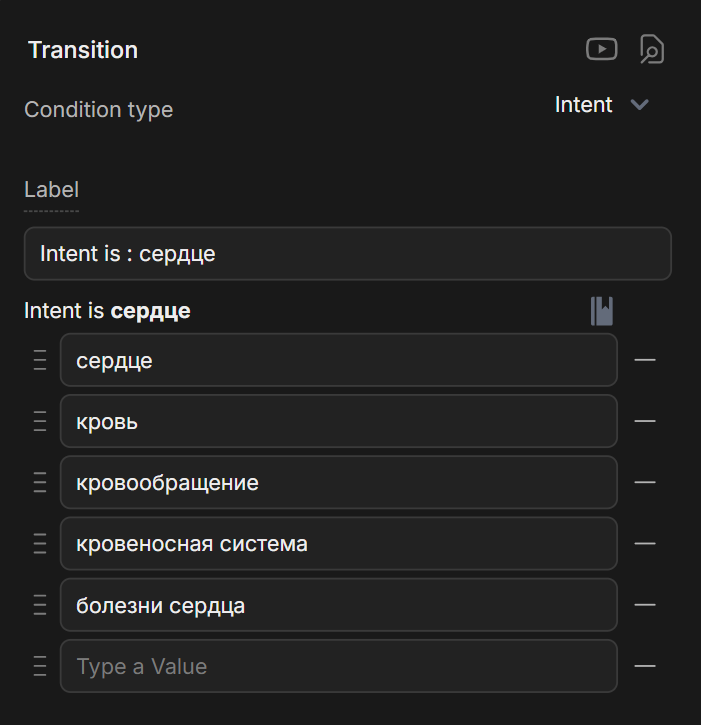Remove the 'болезни сердца' value entry
The height and width of the screenshot is (725, 701).
click(x=645, y=604)
